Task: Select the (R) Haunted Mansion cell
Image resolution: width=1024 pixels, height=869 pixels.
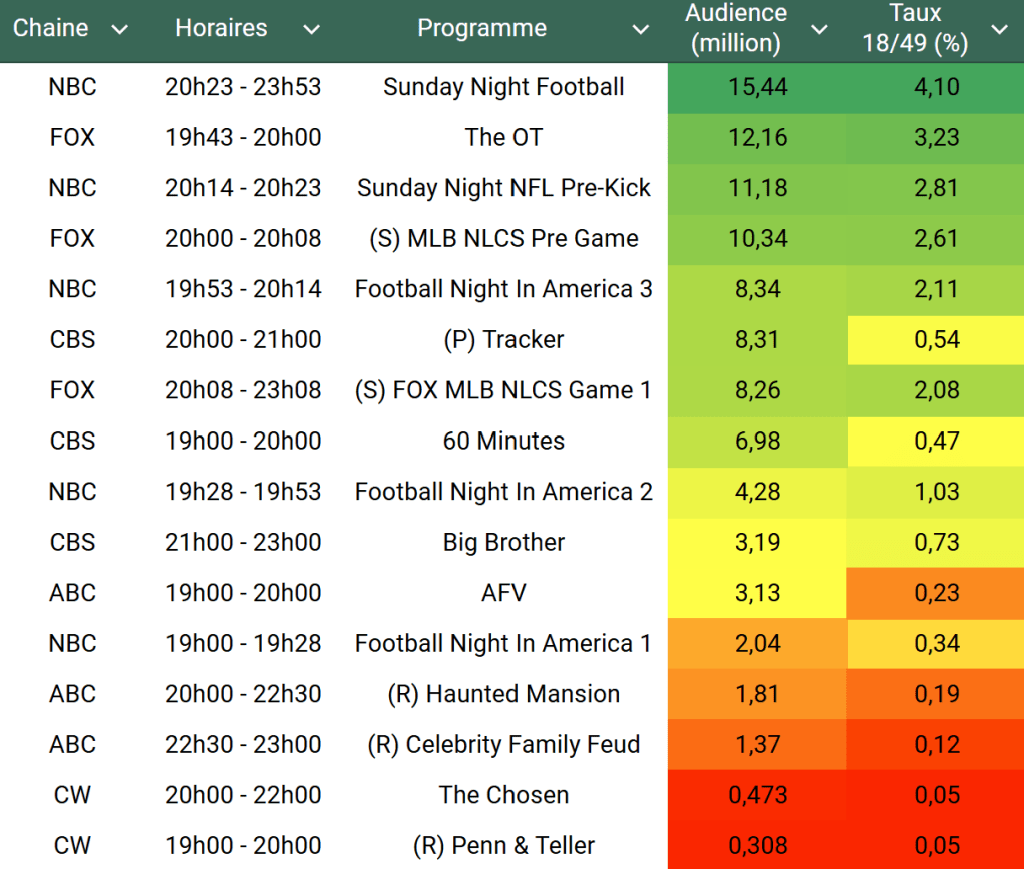Action: 503,694
